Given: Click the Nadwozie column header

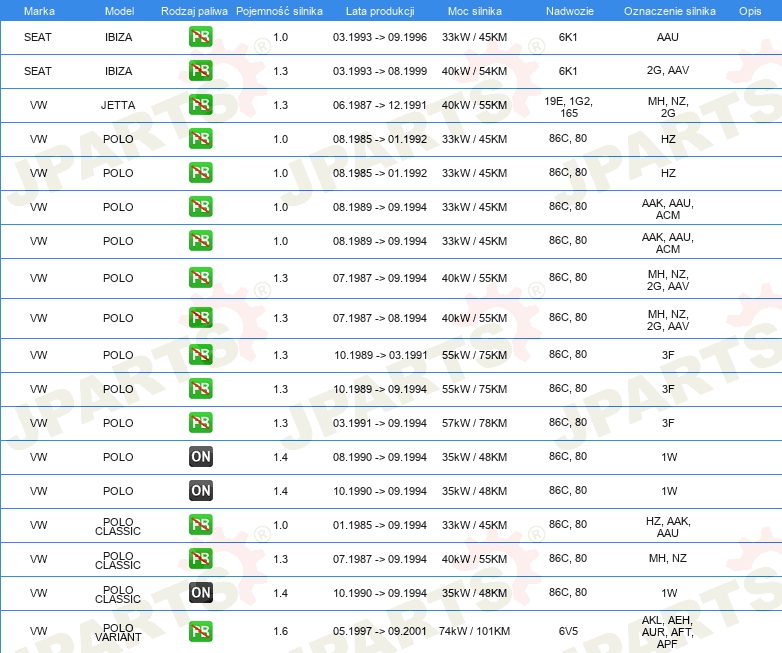Looking at the screenshot, I should 570,11.
